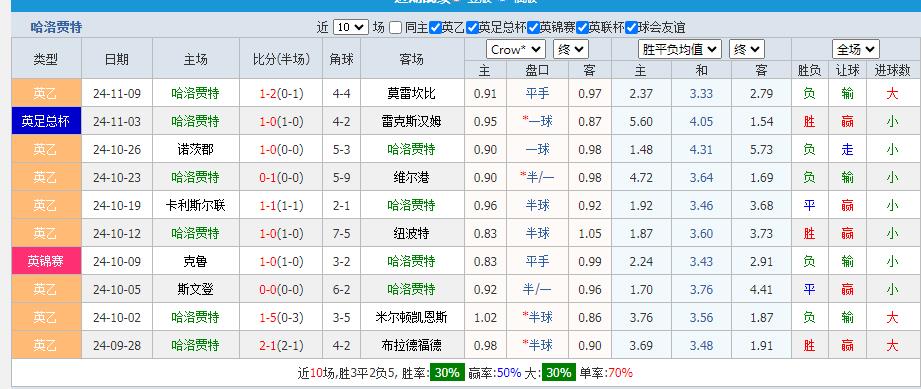Click the 角球 column header
Image resolution: width=921 pixels, height=389 pixels.
[342, 59]
